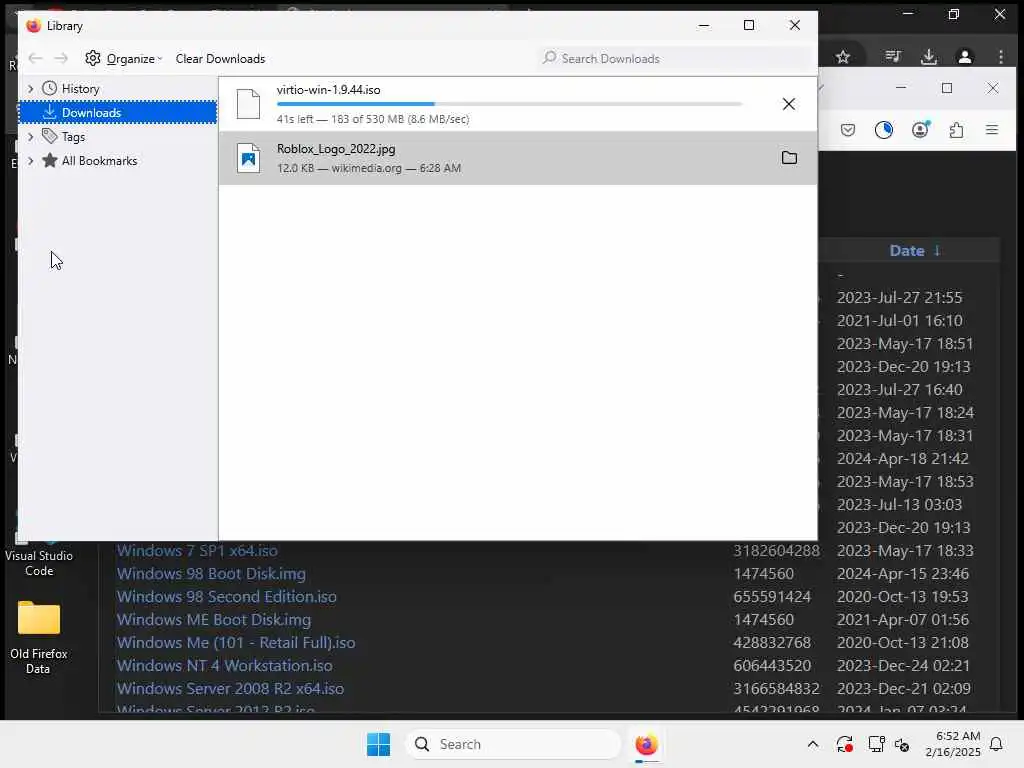The image size is (1024, 768).
Task: Open Windows 98 Boot Disk.img link
Action: coord(211,573)
